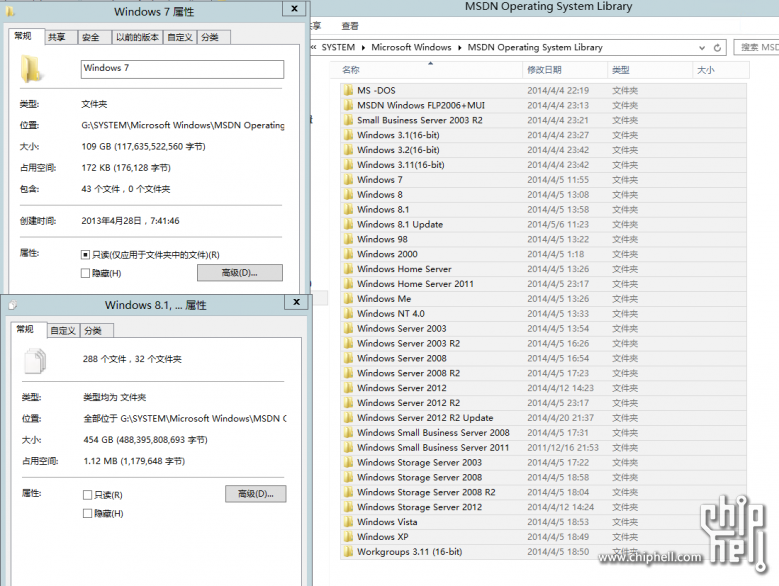Switch to Sharing tab in Windows 7 properties
The image size is (779, 586).
61,37
